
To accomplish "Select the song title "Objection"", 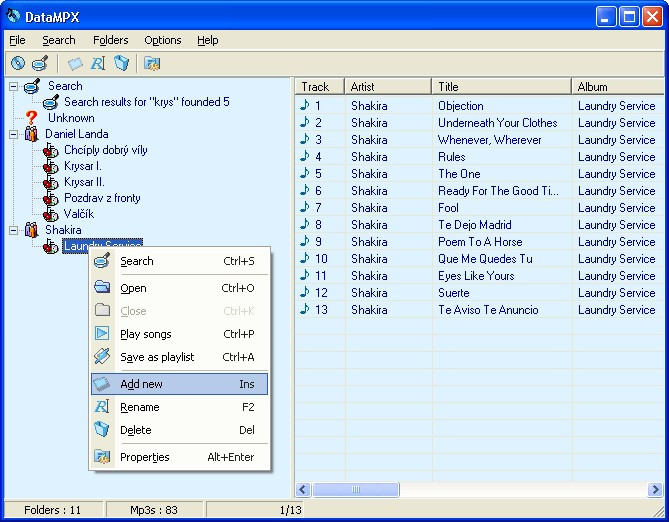I will coord(461,106).
